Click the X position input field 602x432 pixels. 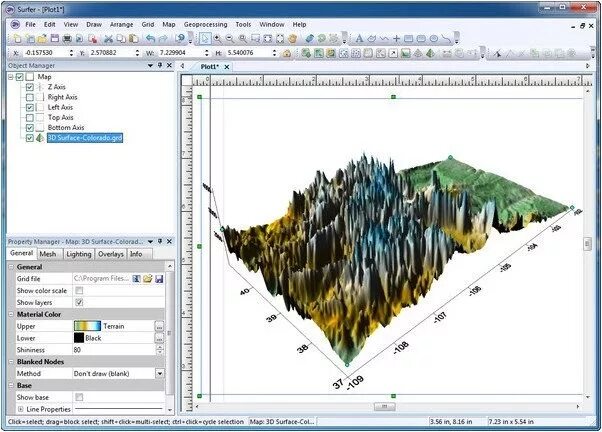pyautogui.click(x=45, y=53)
